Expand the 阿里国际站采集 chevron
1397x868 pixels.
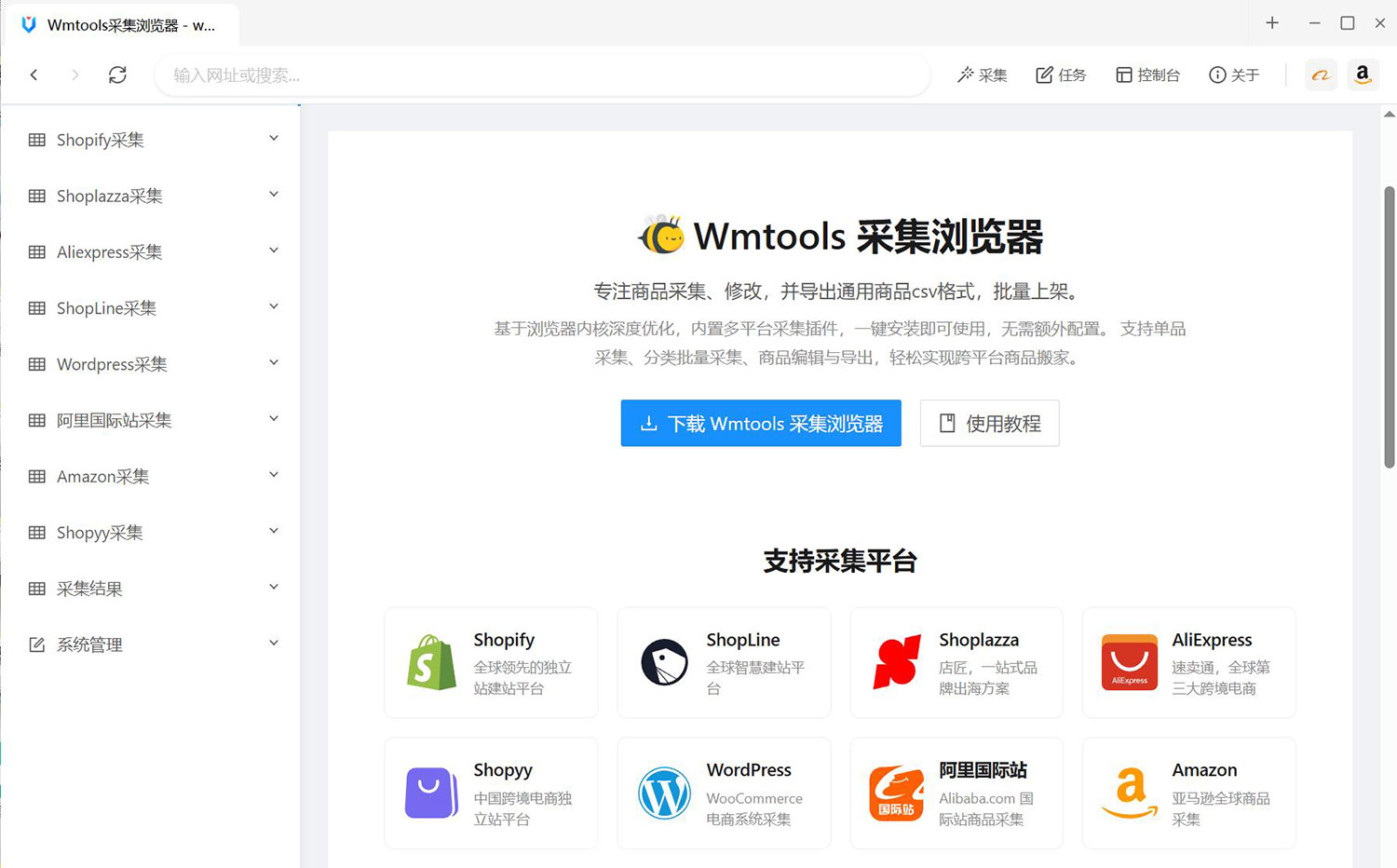click(274, 419)
